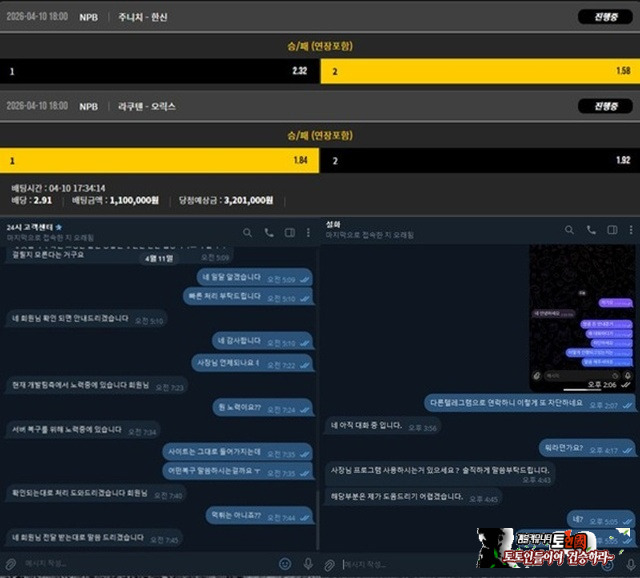Click message '사이트는 그대로 들어가지는데'
The width and height of the screenshot is (640, 578).
pyautogui.click(x=237, y=452)
